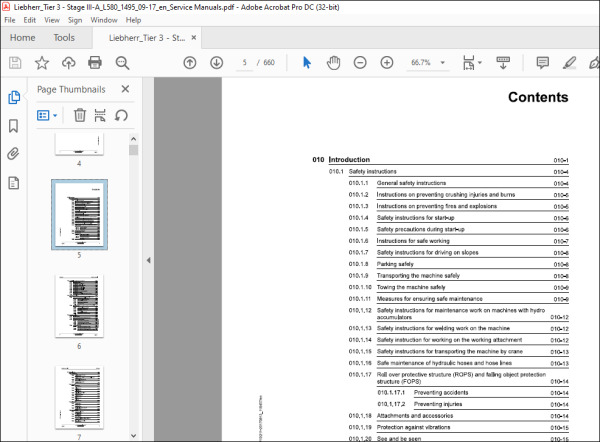Open Instructions for safe working entry

(x=458, y=241)
